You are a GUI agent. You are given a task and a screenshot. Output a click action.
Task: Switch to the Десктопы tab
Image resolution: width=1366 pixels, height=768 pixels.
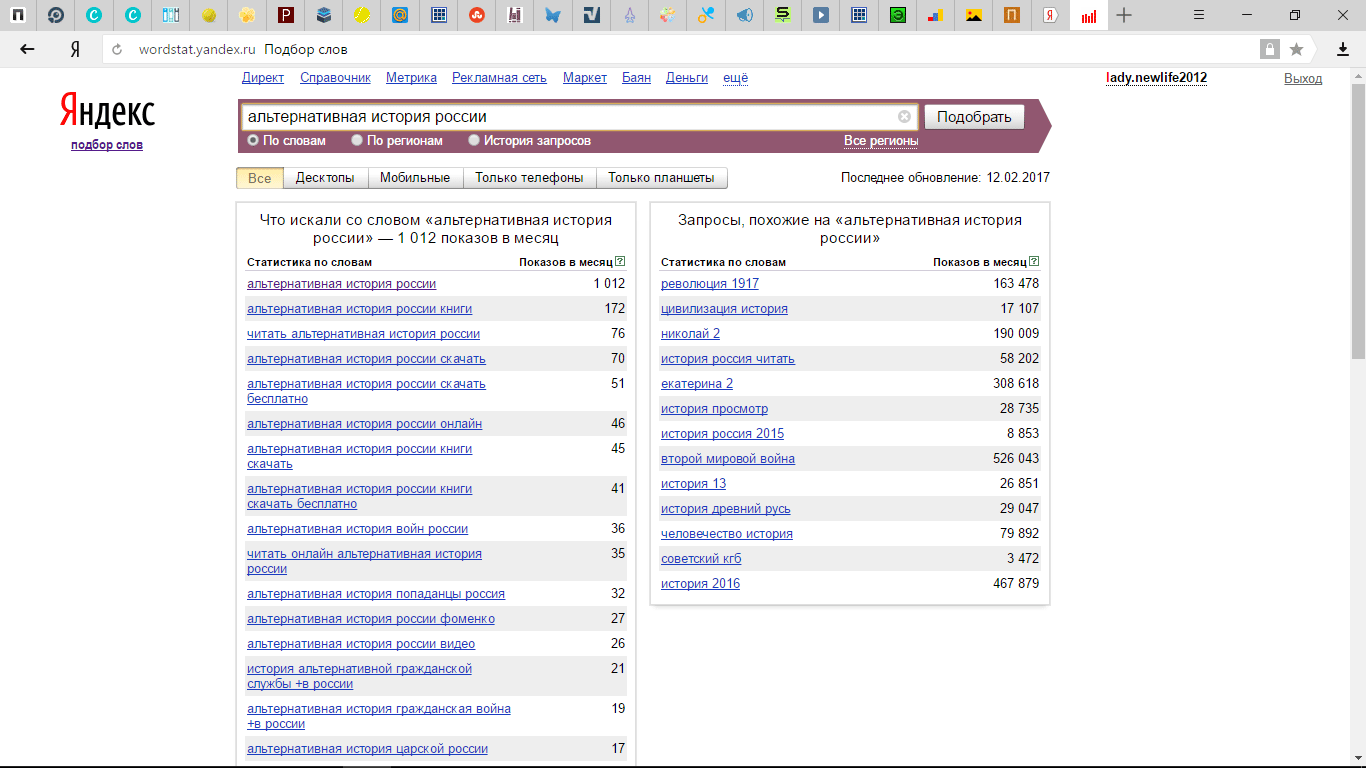(x=325, y=178)
